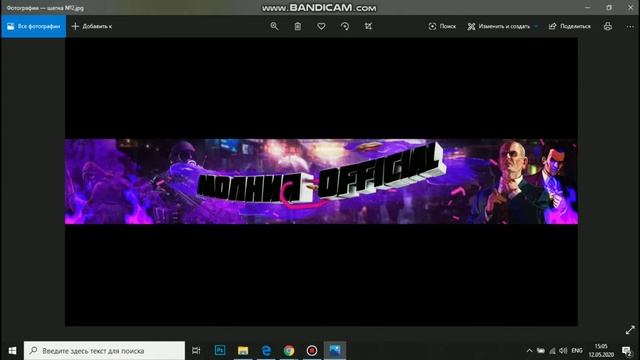Switch to Bandicam recorder in the taskbar
Viewport: 640px width, 360px height.
point(312,351)
